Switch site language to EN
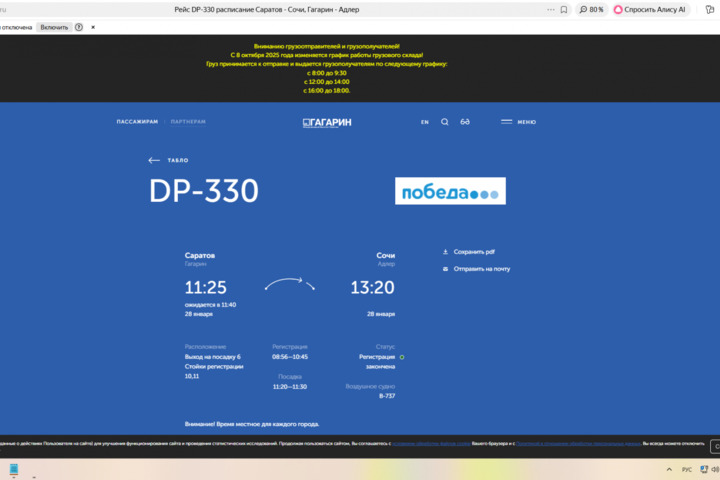The height and width of the screenshot is (480, 720). point(425,122)
